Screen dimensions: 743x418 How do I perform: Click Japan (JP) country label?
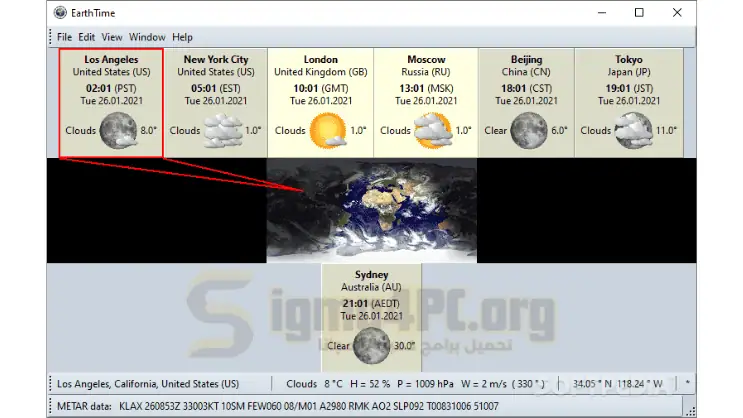pos(629,72)
